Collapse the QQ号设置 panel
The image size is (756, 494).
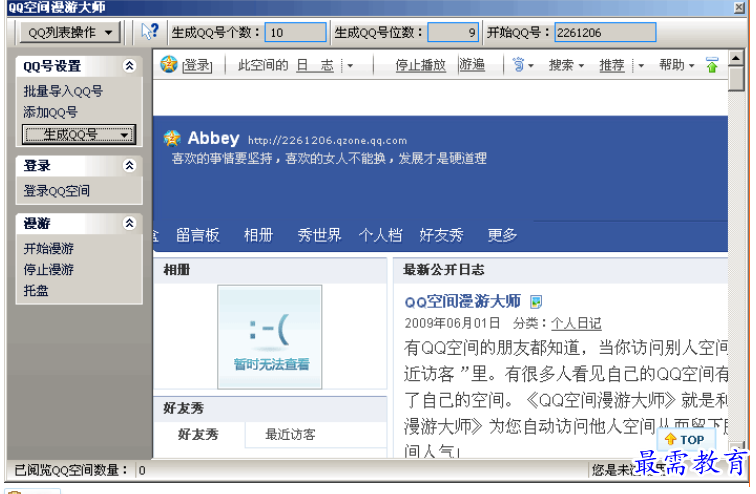click(129, 66)
